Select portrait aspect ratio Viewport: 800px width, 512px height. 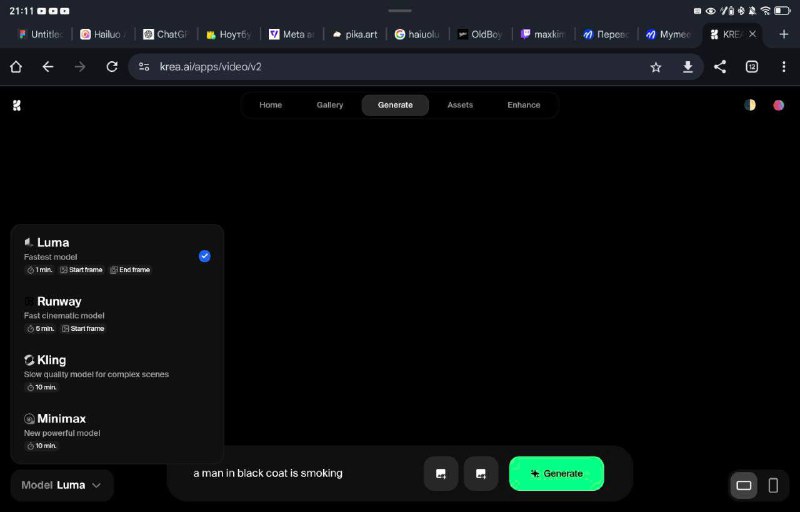[773, 485]
